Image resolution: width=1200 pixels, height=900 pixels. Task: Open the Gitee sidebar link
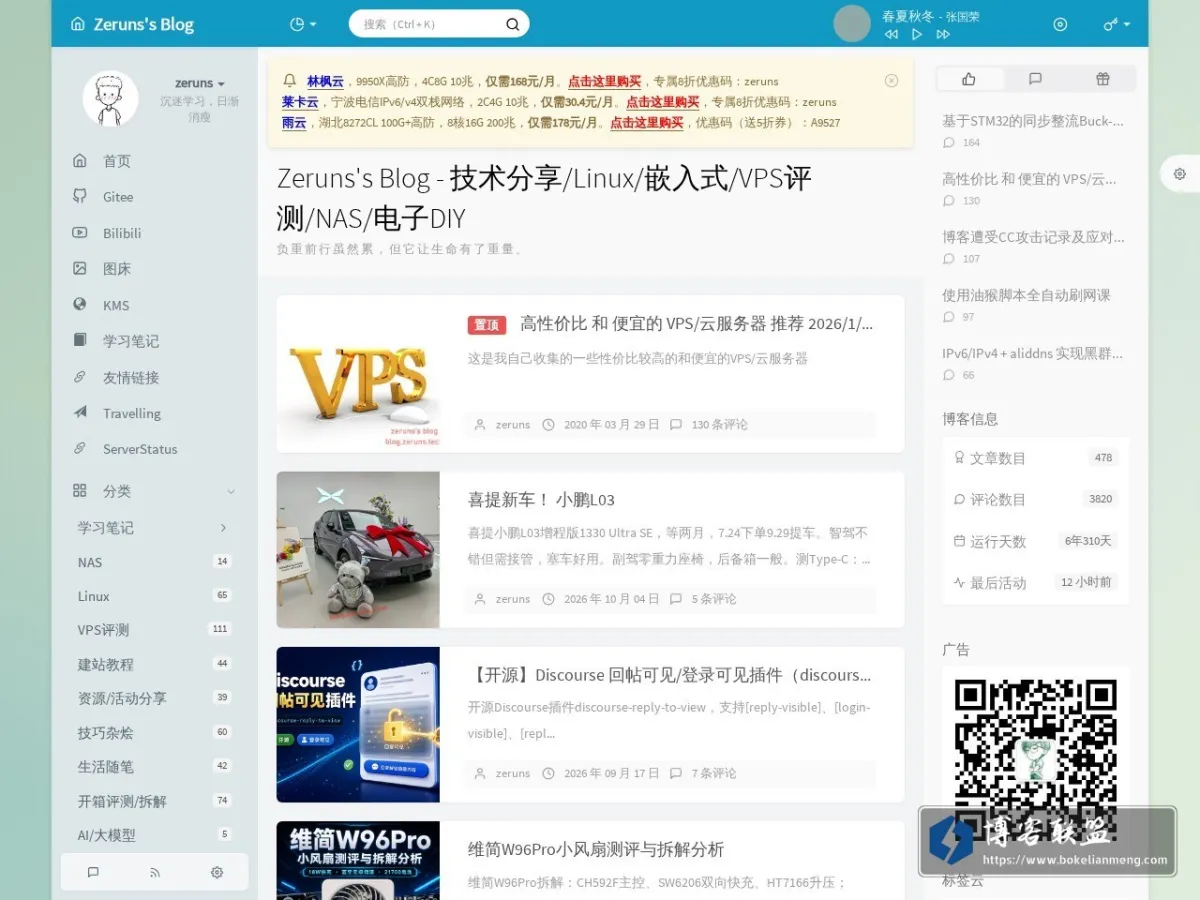[116, 197]
